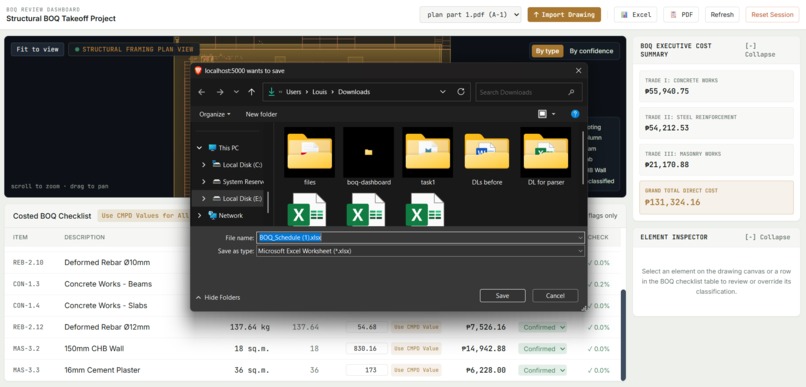Edit unit rate field 830.16

tap(367, 348)
